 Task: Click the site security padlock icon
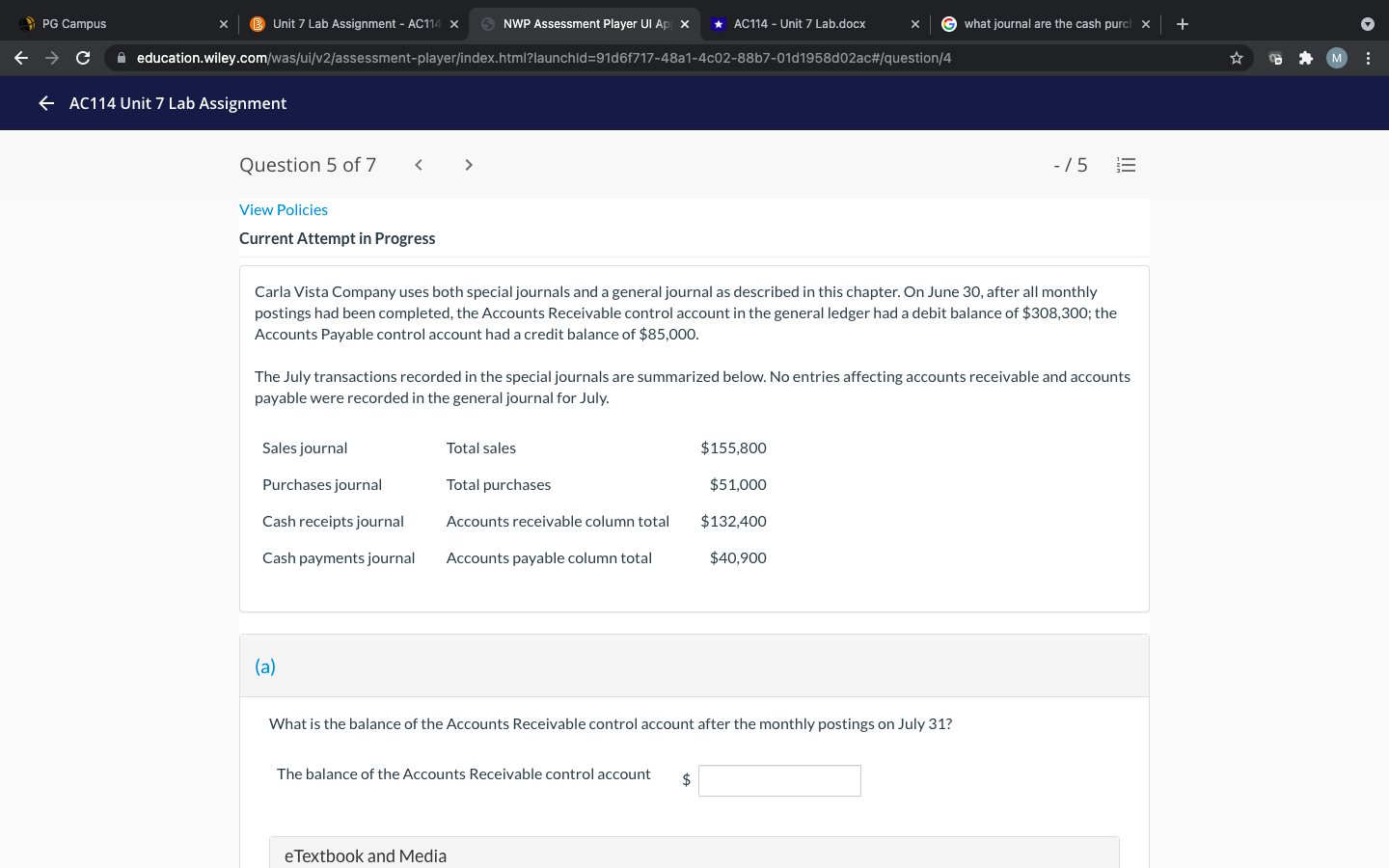pos(122,58)
